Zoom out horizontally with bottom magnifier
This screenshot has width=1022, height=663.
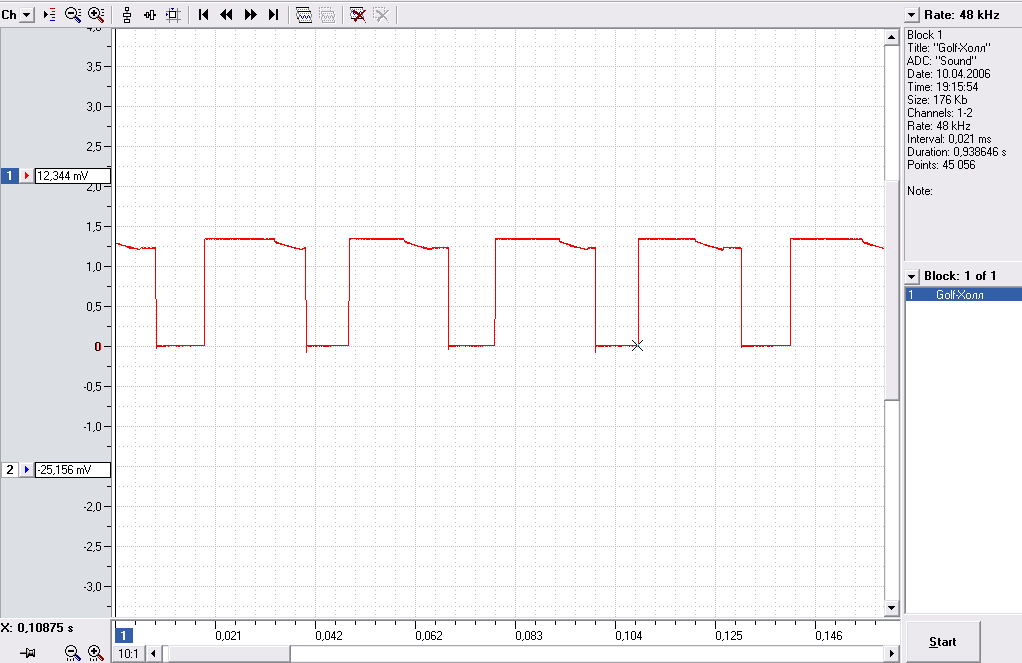(x=72, y=653)
